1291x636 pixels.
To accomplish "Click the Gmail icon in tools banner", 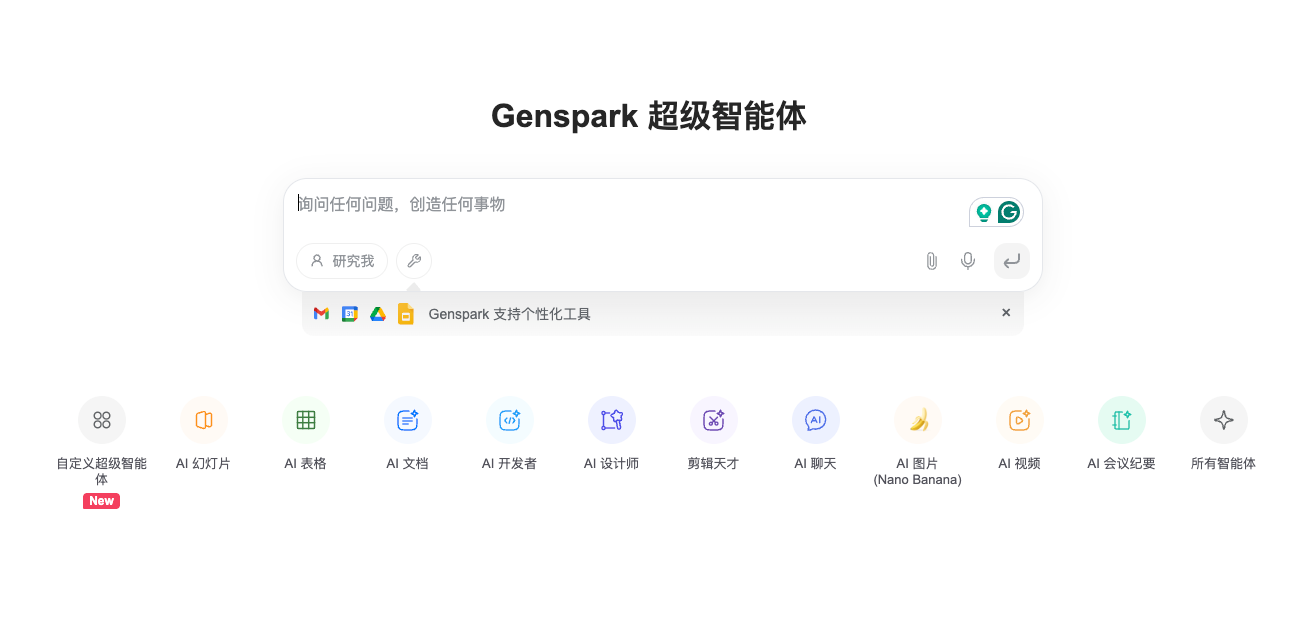I will click(321, 314).
